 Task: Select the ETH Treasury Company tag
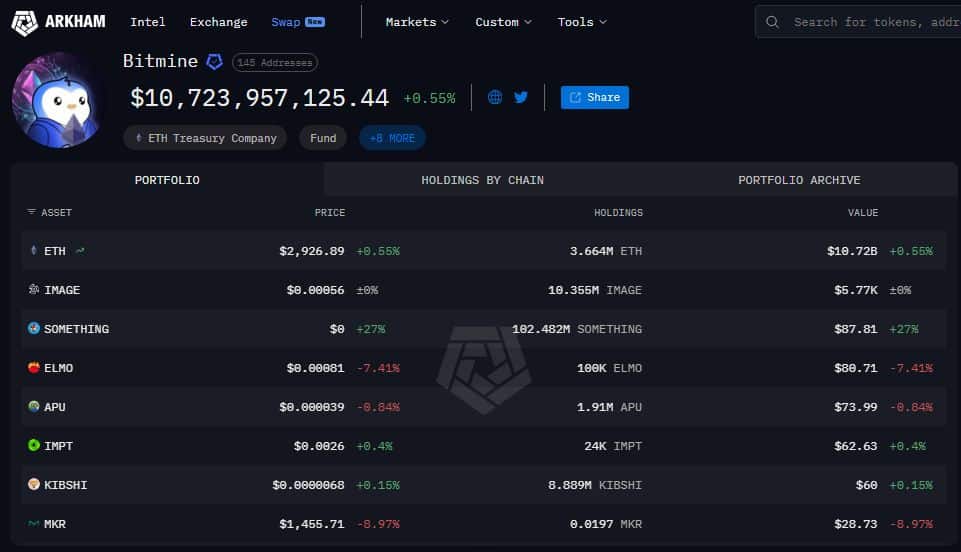[x=205, y=138]
